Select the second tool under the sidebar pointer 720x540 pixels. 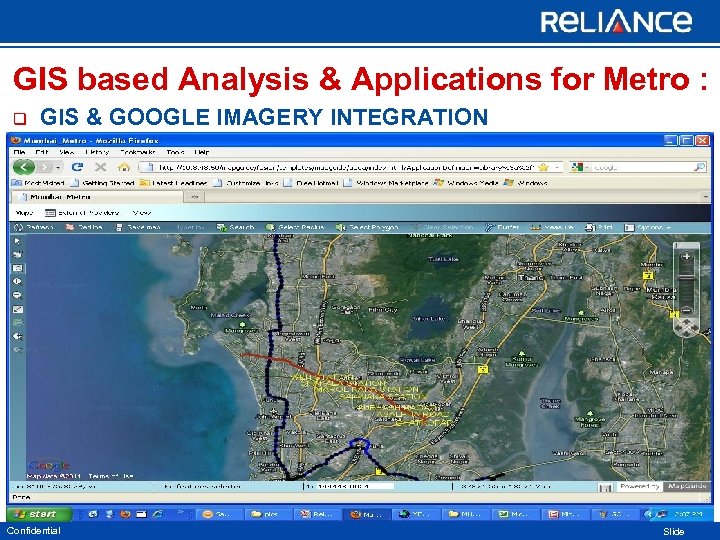point(17,254)
